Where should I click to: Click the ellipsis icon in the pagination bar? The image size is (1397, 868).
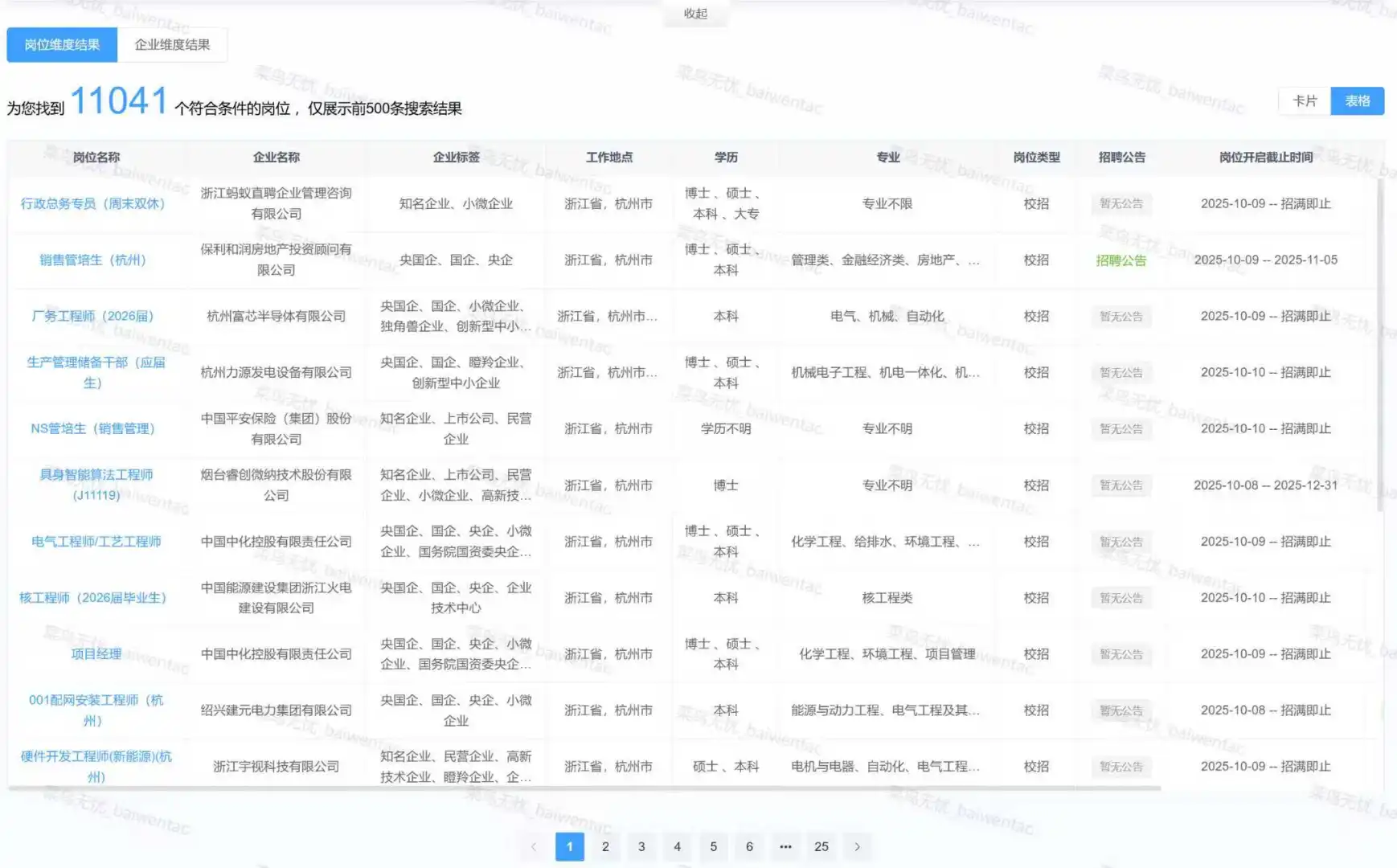[785, 846]
